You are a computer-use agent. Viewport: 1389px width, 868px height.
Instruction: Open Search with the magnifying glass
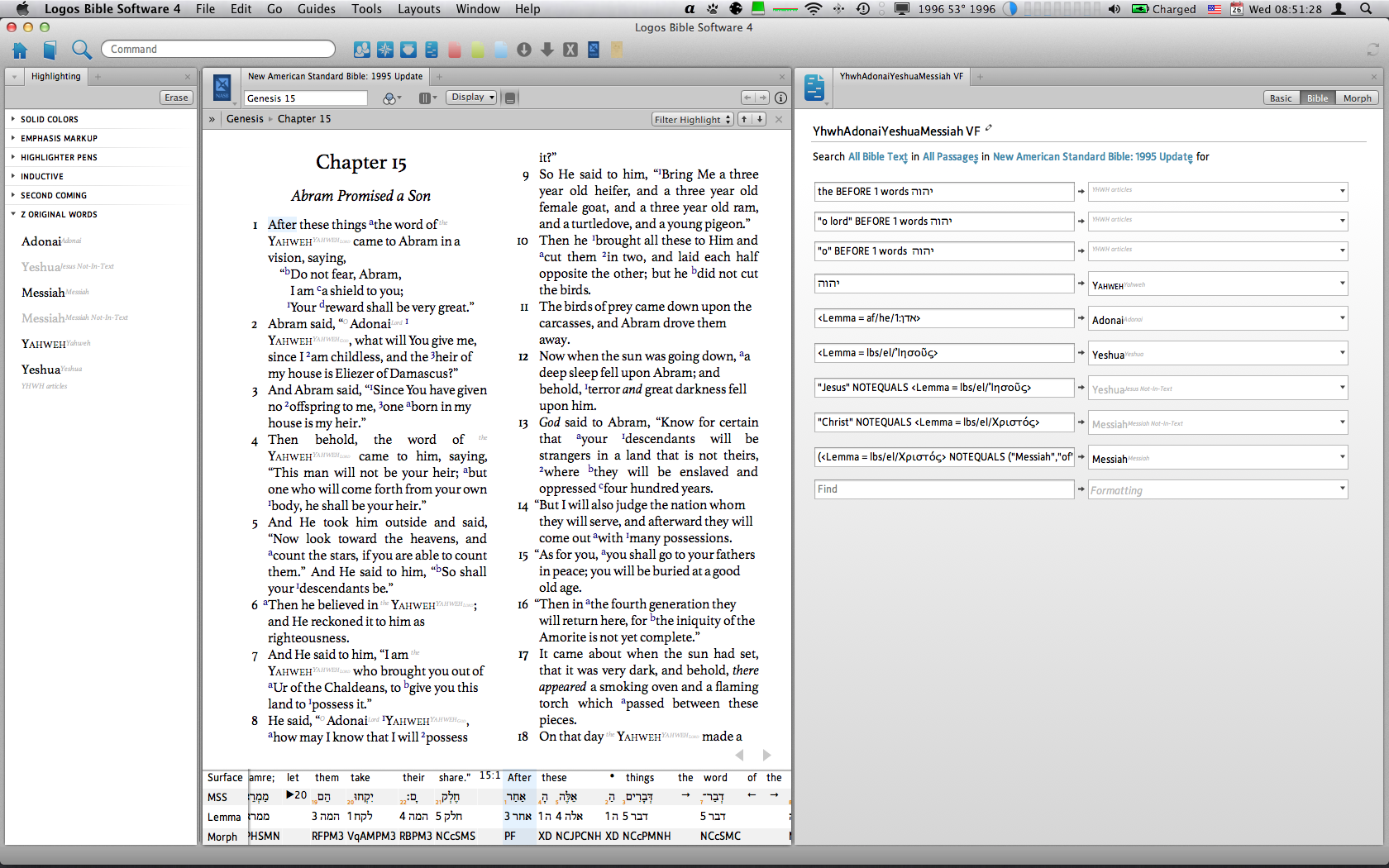(81, 50)
